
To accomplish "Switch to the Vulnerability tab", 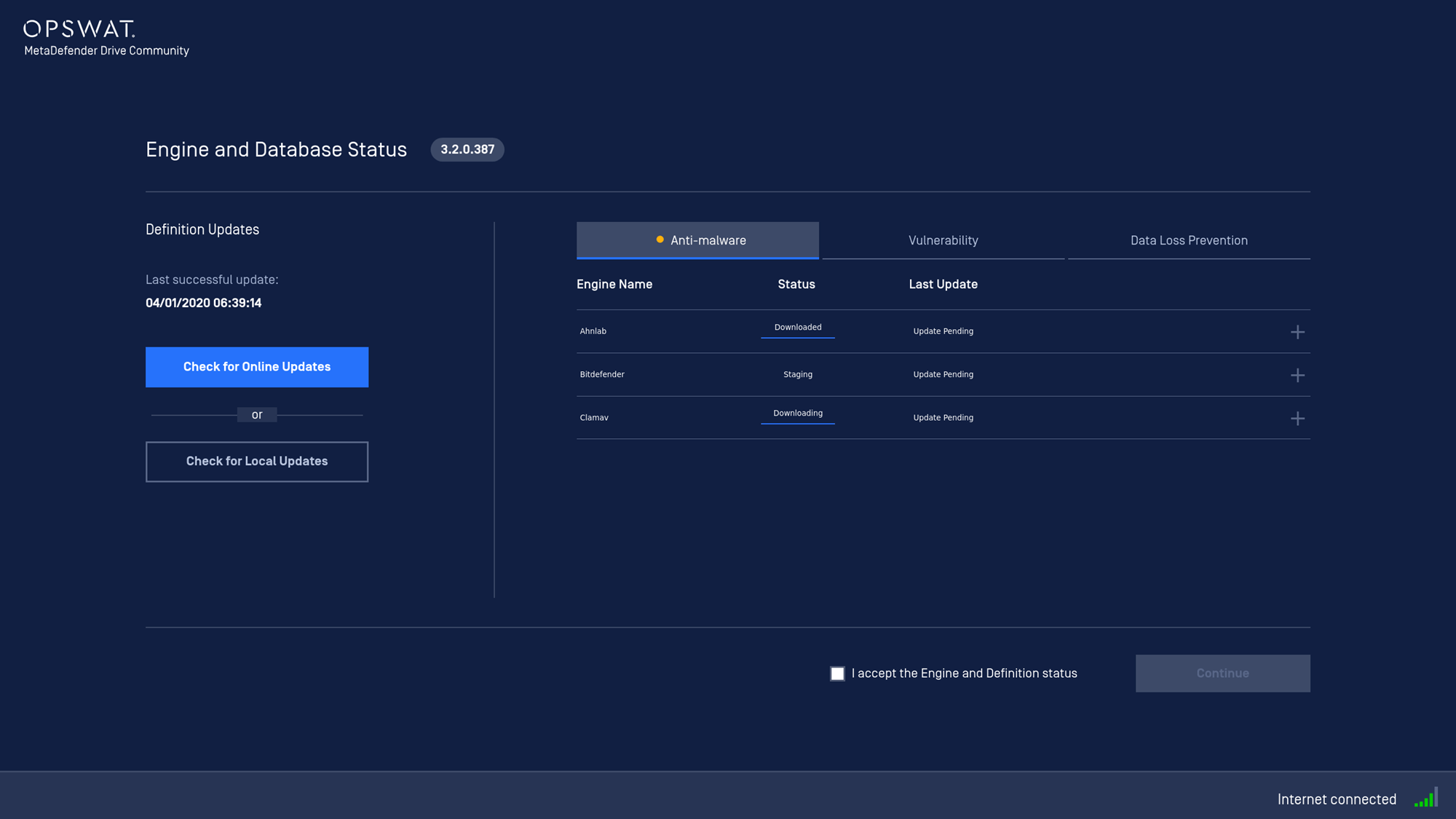I will coord(943,240).
